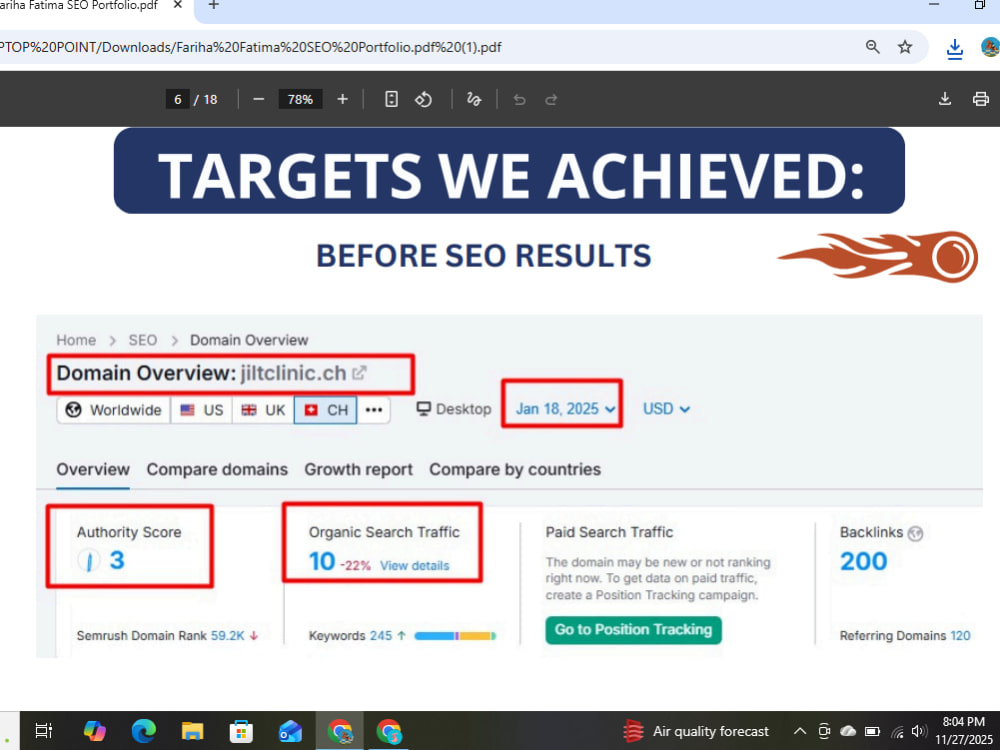
Task: Click the 78% zoom level field
Action: [x=300, y=99]
